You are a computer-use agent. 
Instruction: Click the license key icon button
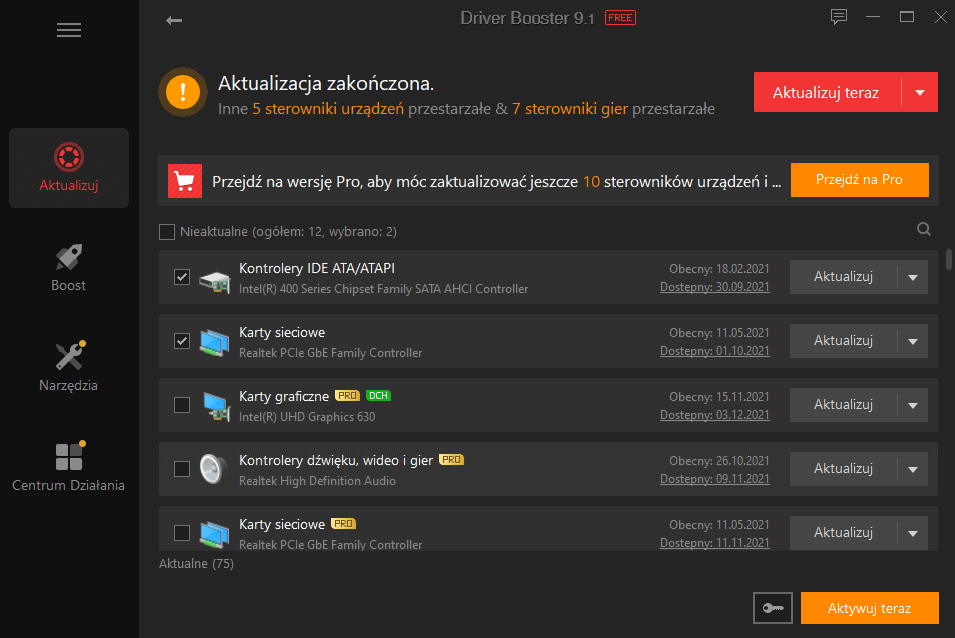[x=773, y=608]
